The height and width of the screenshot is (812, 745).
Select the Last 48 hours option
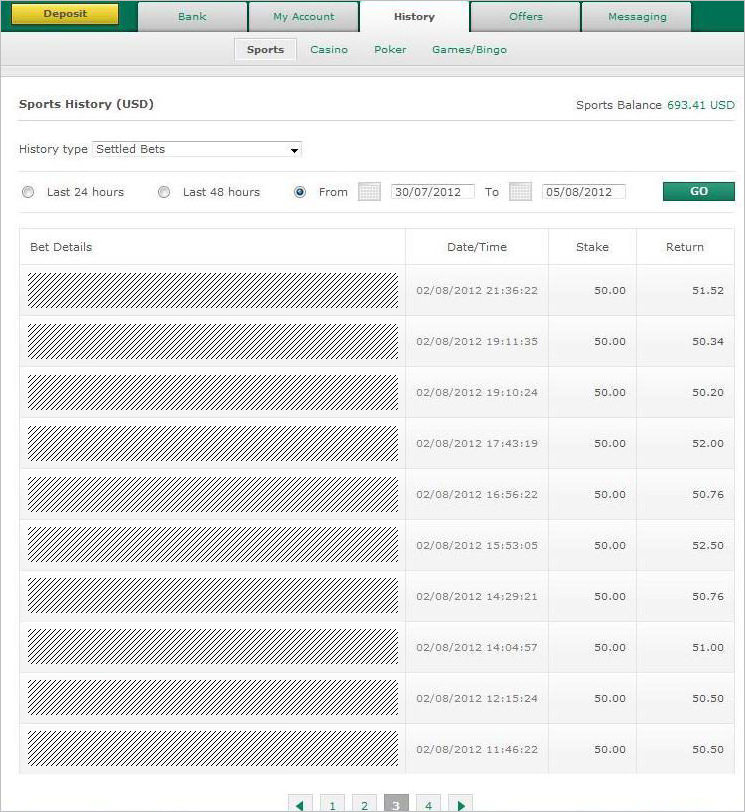pos(164,192)
